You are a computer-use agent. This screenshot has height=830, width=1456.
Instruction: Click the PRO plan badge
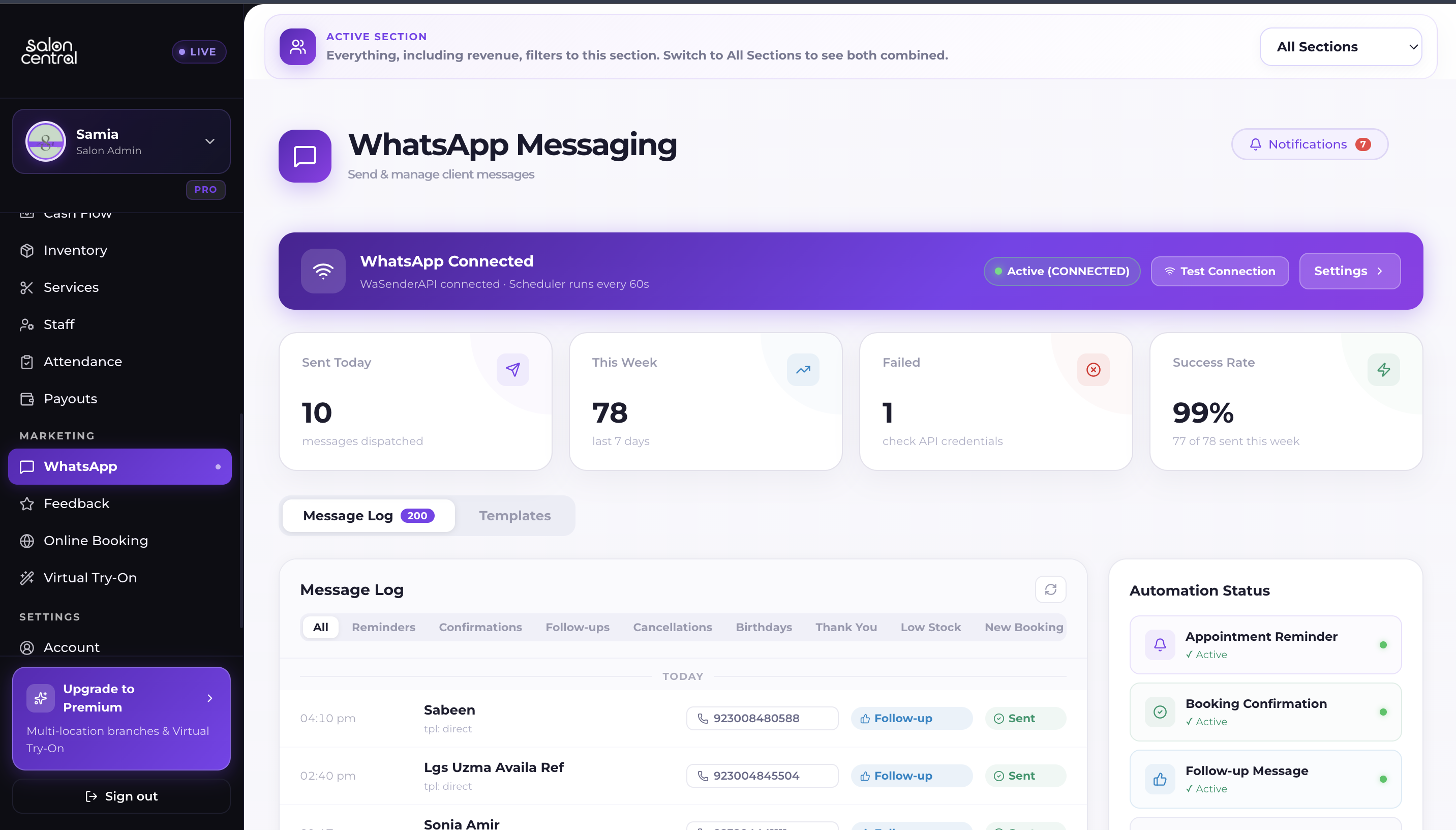tap(206, 189)
